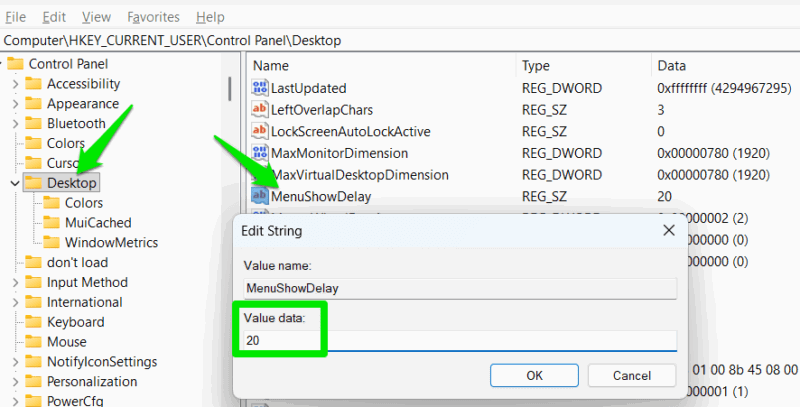
Task: Click the MuiCached folder icon
Action: click(x=51, y=222)
